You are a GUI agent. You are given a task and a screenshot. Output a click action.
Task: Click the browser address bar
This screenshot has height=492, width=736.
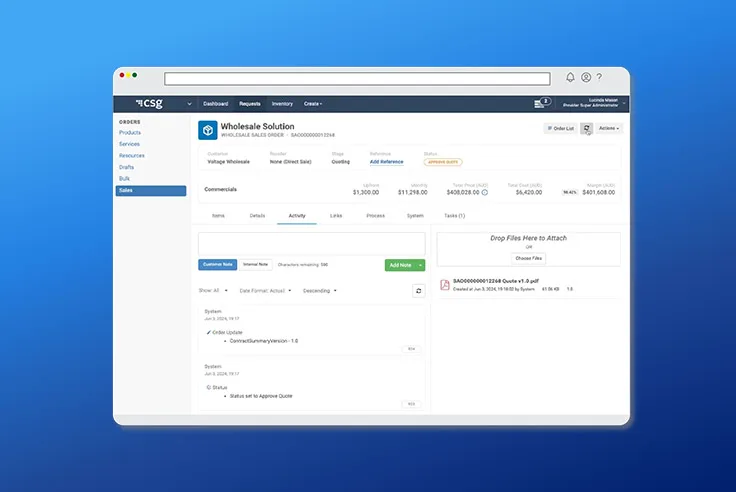pyautogui.click(x=357, y=78)
